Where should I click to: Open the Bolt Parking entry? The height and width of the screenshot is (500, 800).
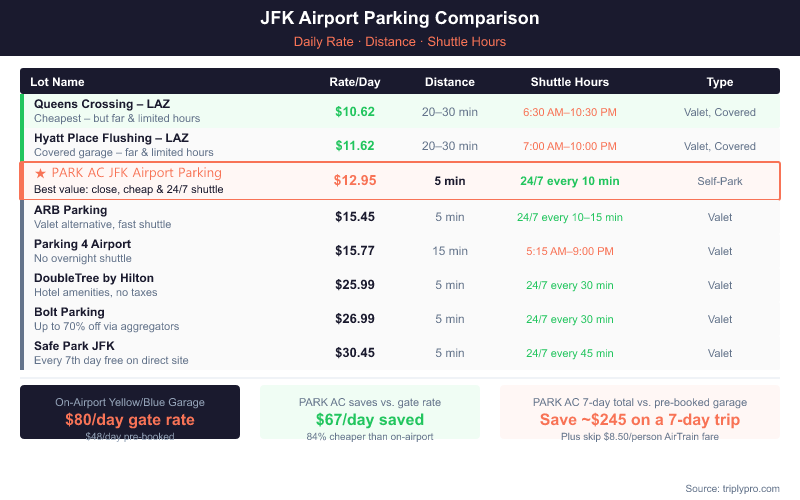[x=69, y=312]
